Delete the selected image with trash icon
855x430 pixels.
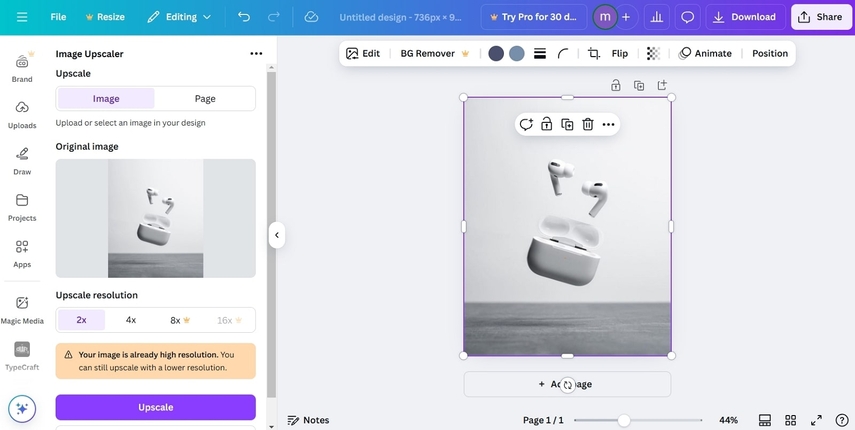tap(588, 124)
